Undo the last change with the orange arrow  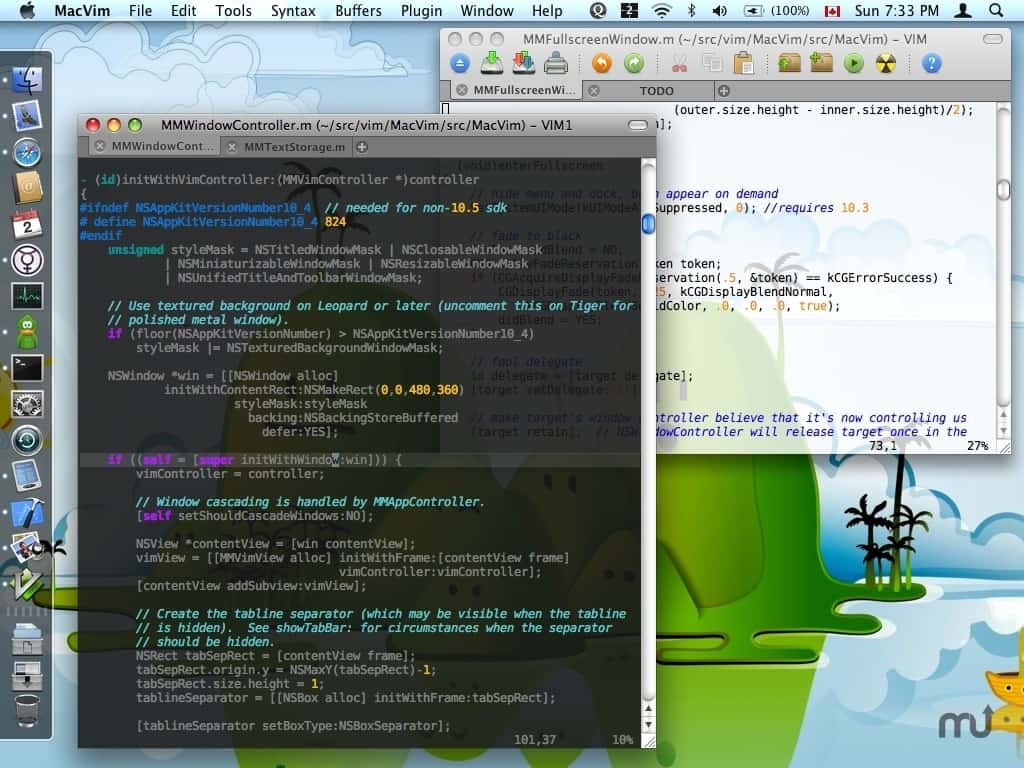[601, 64]
